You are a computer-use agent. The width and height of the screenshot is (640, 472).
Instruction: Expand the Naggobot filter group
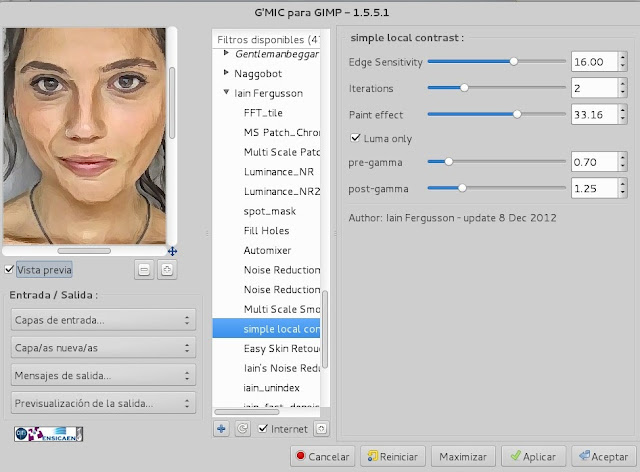click(226, 73)
